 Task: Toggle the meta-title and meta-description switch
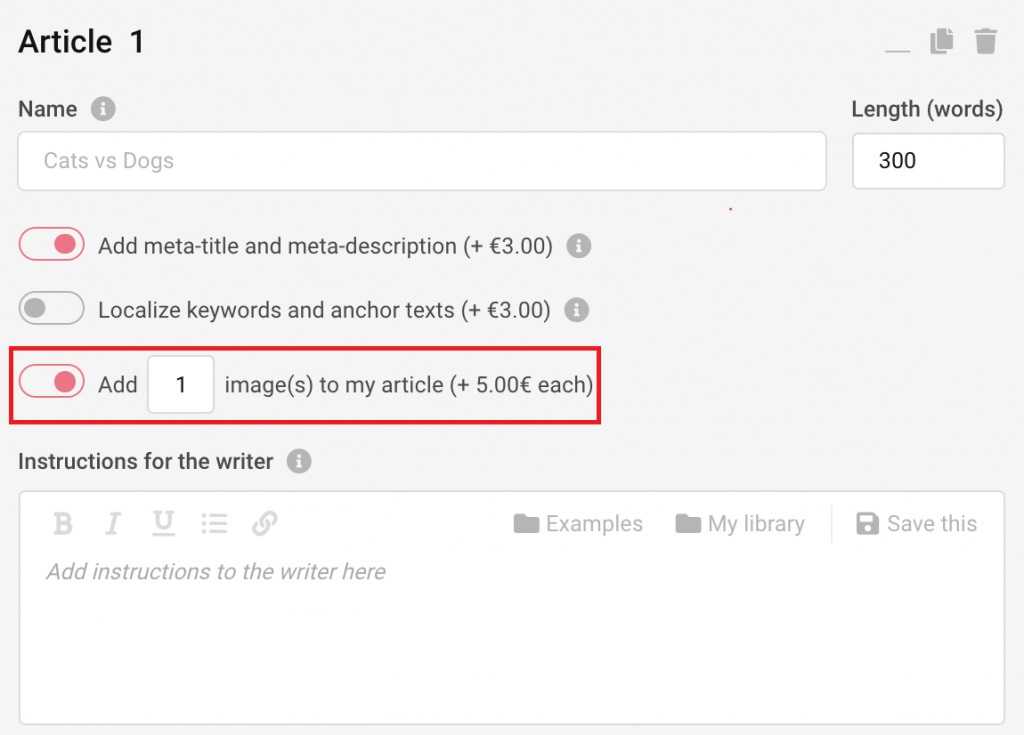[x=52, y=244]
